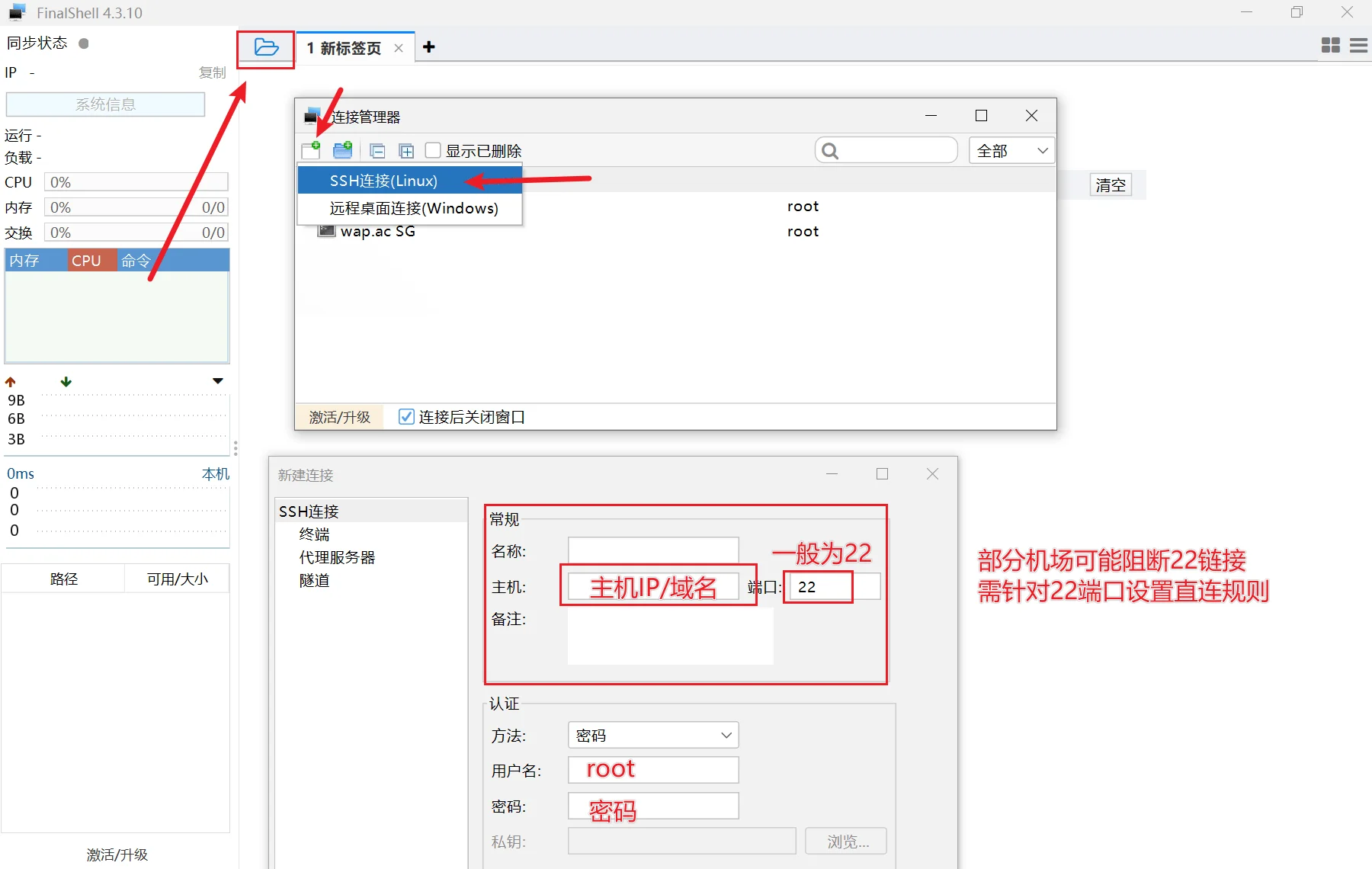
Task: Select 终端 in settings tree
Action: pos(314,534)
